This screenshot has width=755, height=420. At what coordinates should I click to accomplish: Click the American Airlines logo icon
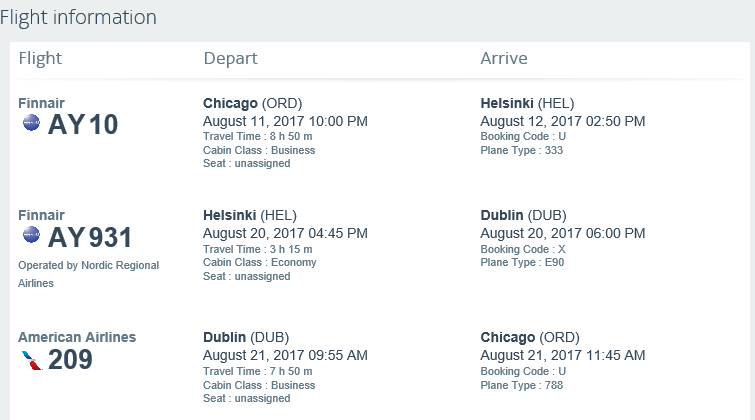click(x=32, y=360)
